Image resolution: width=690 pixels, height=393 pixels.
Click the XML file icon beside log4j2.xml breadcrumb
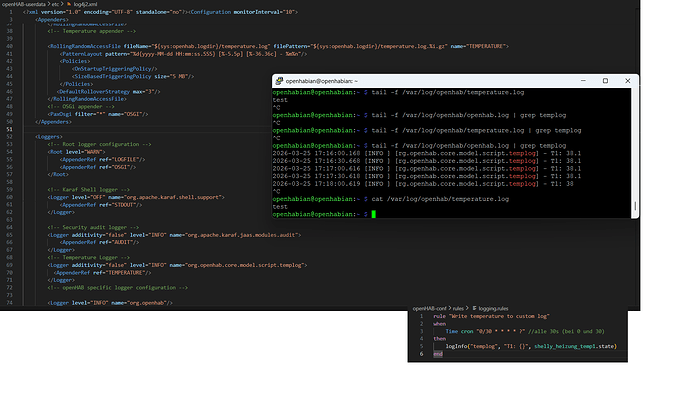(x=69, y=4)
